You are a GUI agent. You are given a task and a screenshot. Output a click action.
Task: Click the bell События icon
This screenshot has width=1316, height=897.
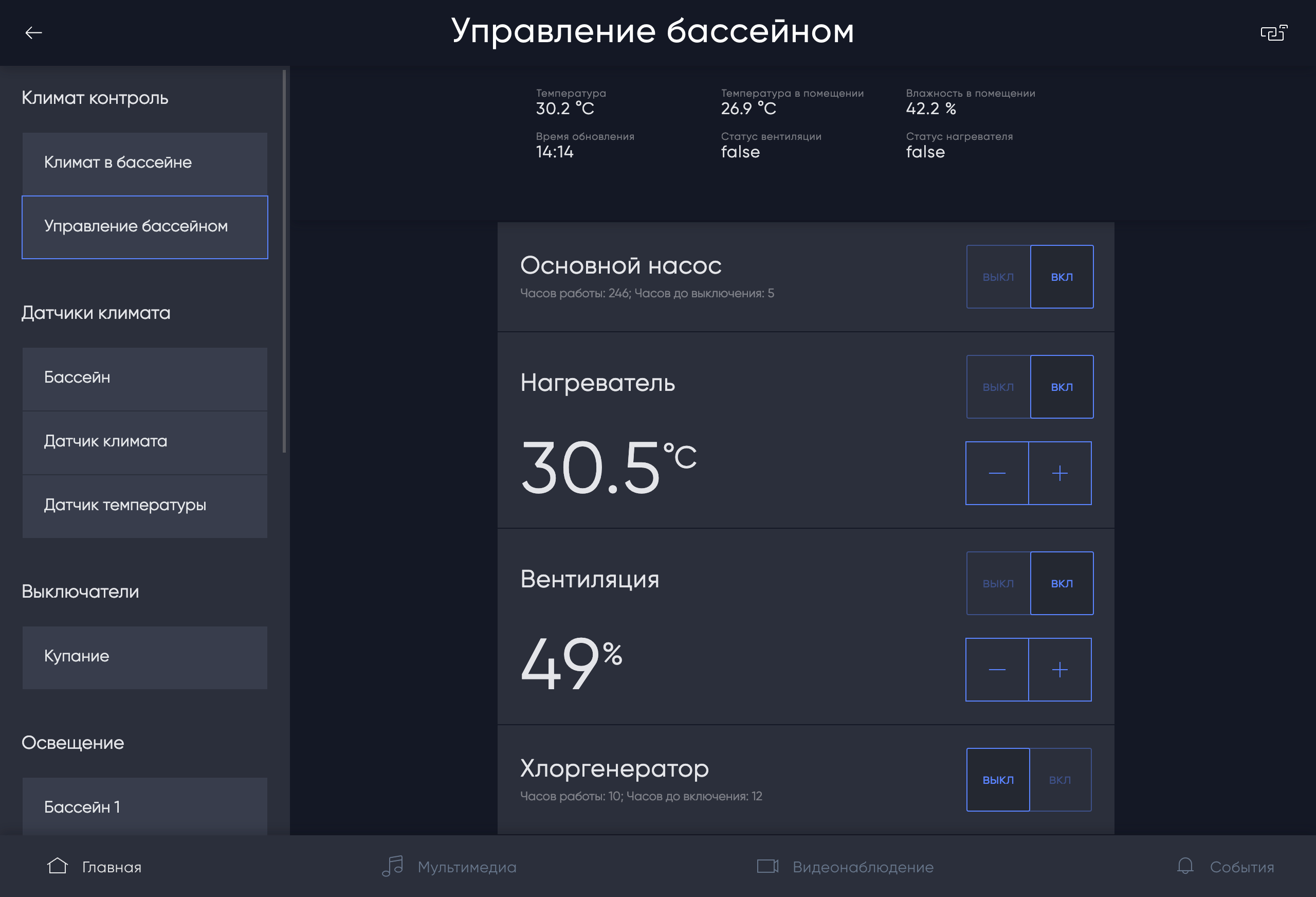click(x=1185, y=866)
